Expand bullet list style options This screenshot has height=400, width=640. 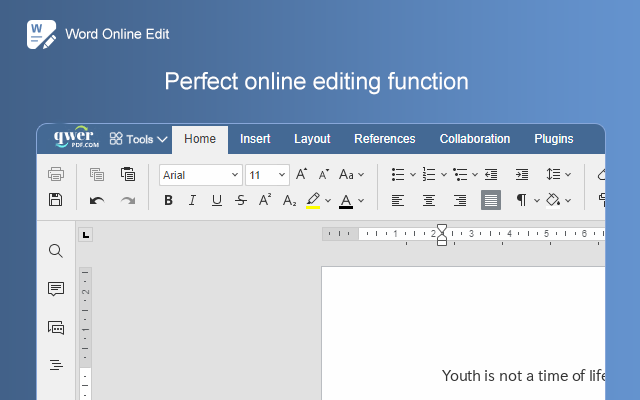point(413,175)
